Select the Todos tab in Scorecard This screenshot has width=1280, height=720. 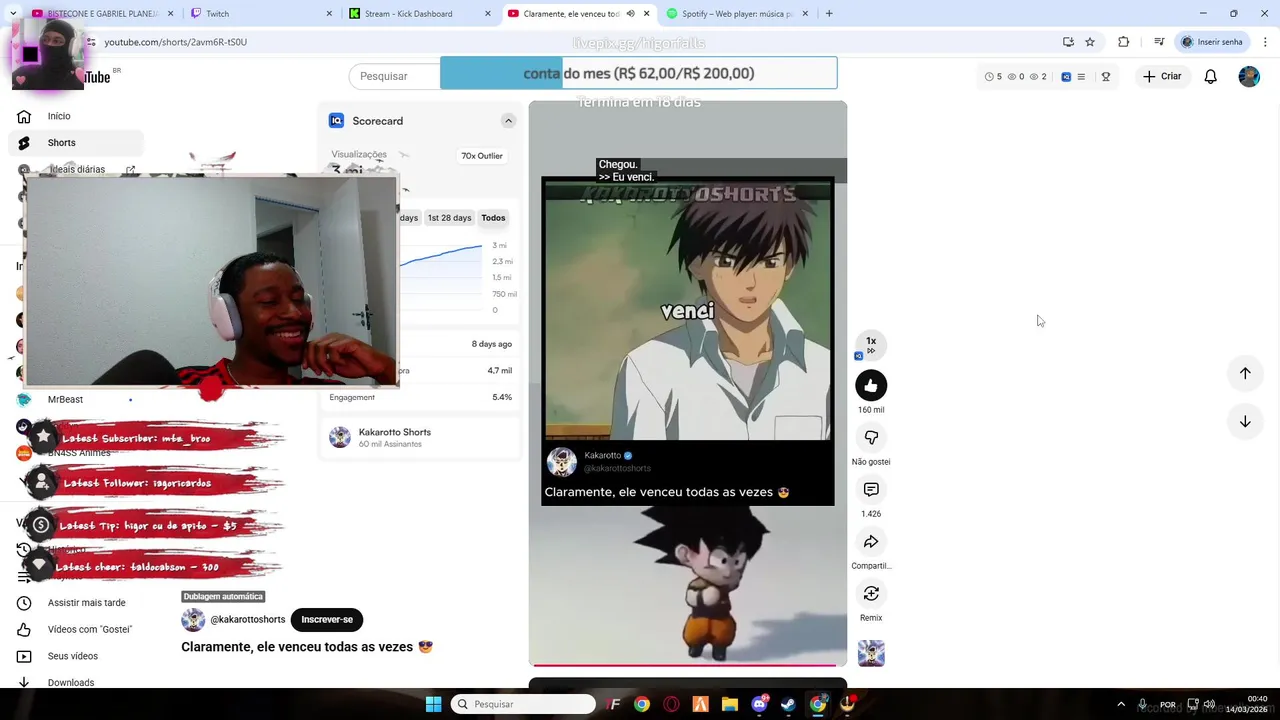(493, 218)
